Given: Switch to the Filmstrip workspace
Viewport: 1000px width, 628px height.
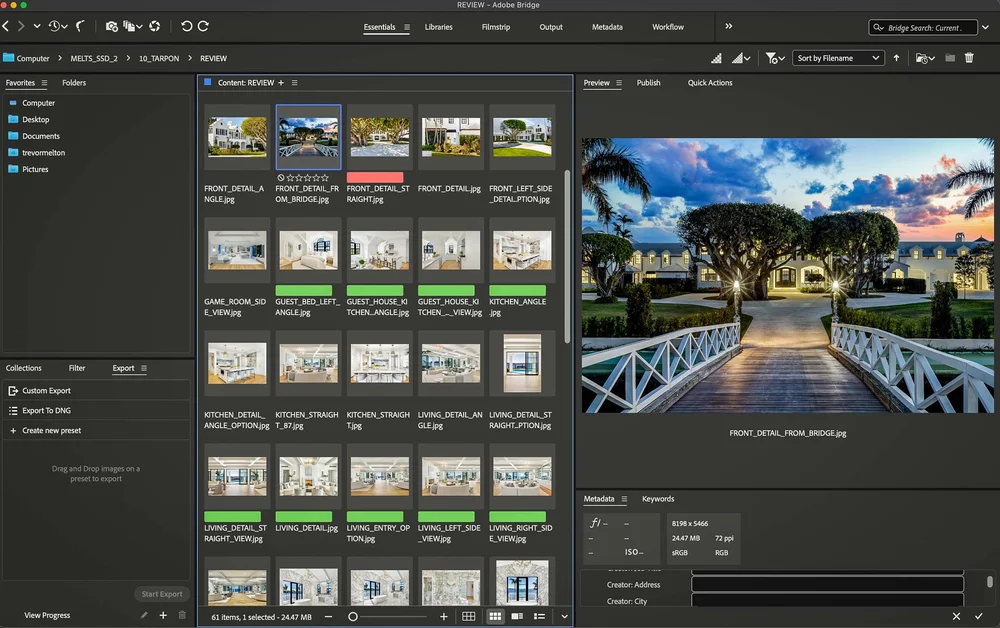Looking at the screenshot, I should pos(496,27).
